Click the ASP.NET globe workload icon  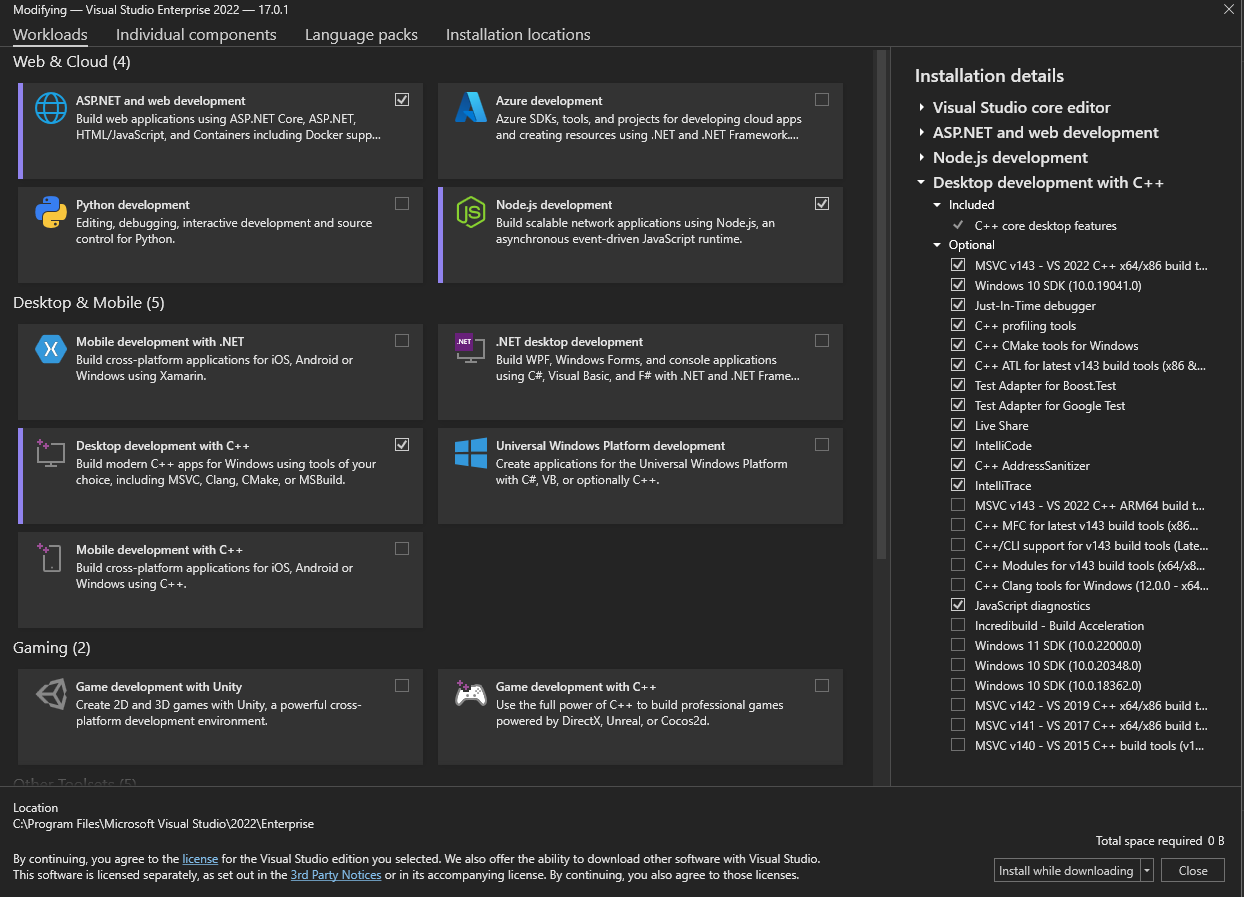click(x=51, y=108)
